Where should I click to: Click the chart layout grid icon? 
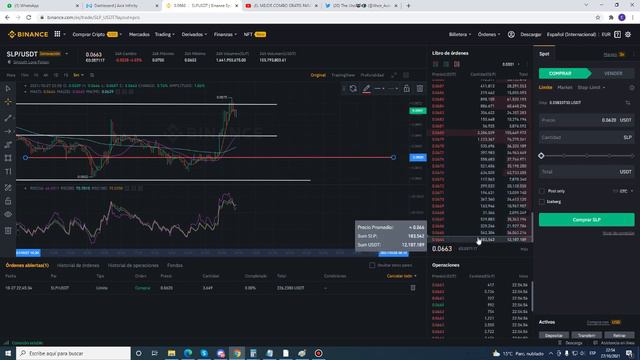point(406,75)
